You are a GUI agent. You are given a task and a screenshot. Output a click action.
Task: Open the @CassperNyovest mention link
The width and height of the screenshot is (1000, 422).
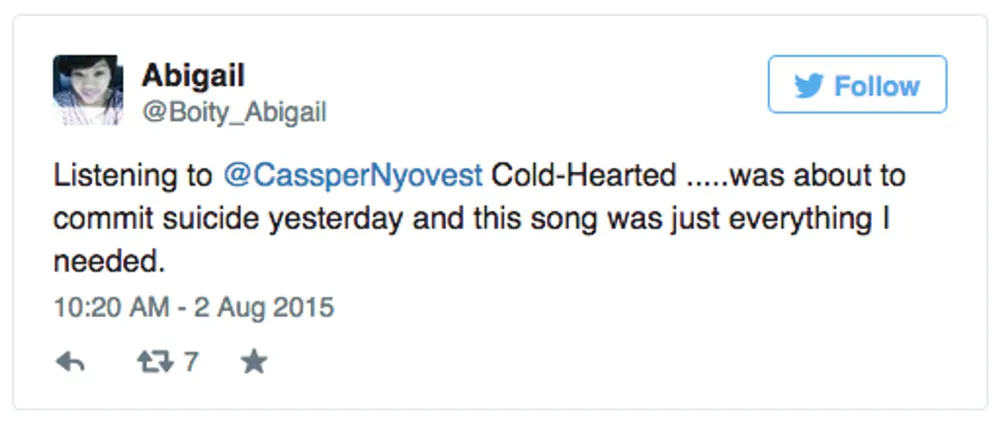354,177
